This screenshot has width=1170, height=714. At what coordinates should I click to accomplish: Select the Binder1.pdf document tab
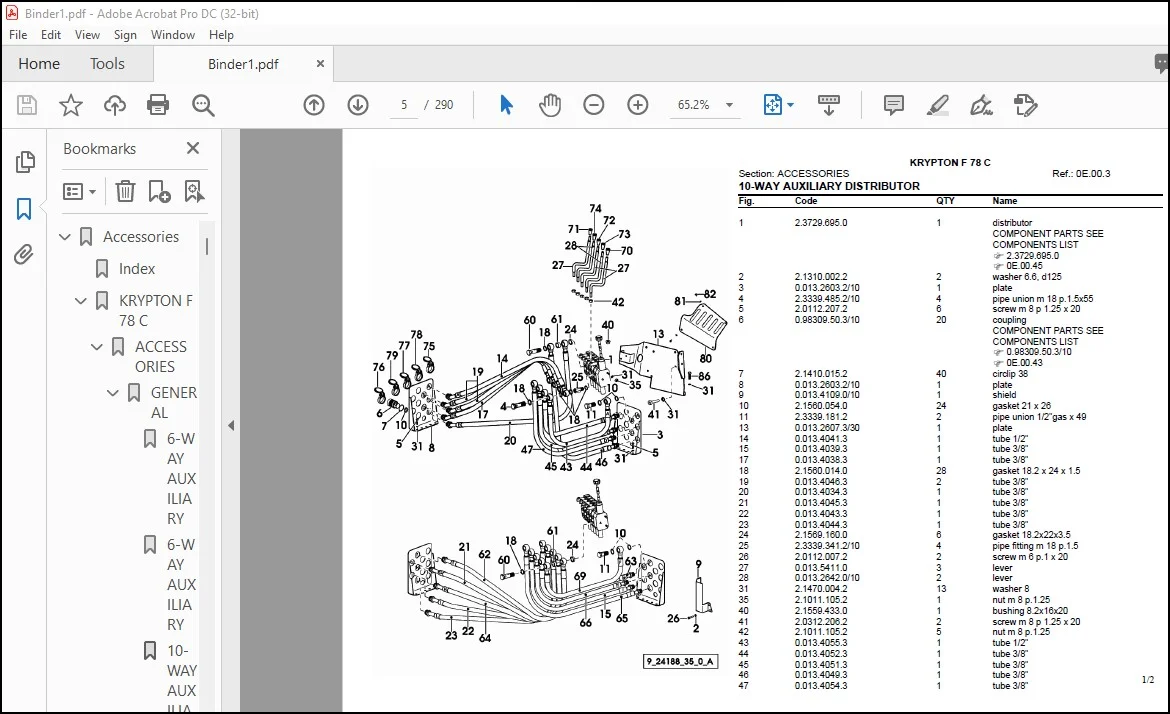[x=243, y=64]
